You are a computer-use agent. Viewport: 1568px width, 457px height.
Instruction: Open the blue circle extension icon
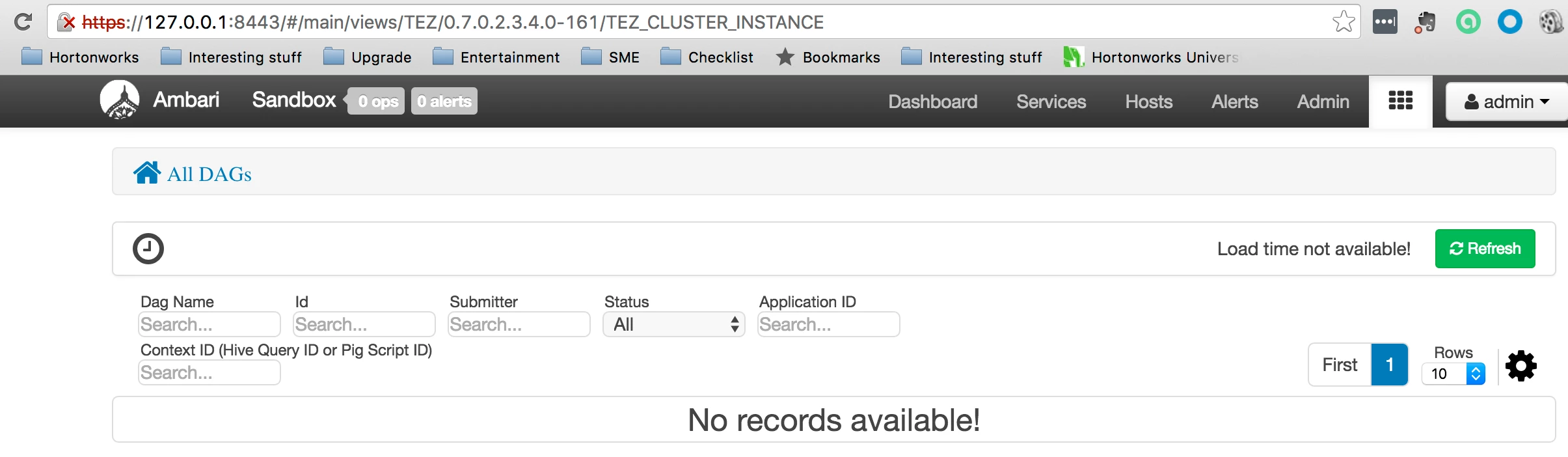coord(1510,22)
